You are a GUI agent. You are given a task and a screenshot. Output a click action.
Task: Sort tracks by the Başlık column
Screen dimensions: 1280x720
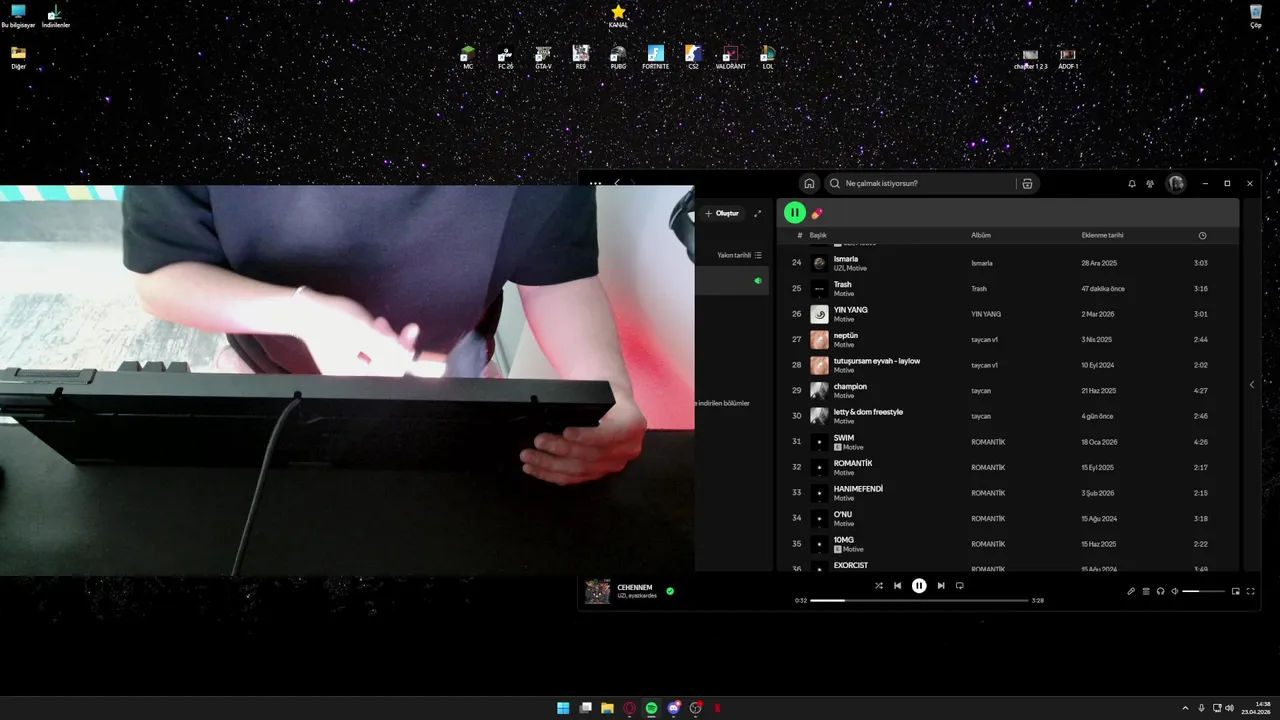point(818,235)
